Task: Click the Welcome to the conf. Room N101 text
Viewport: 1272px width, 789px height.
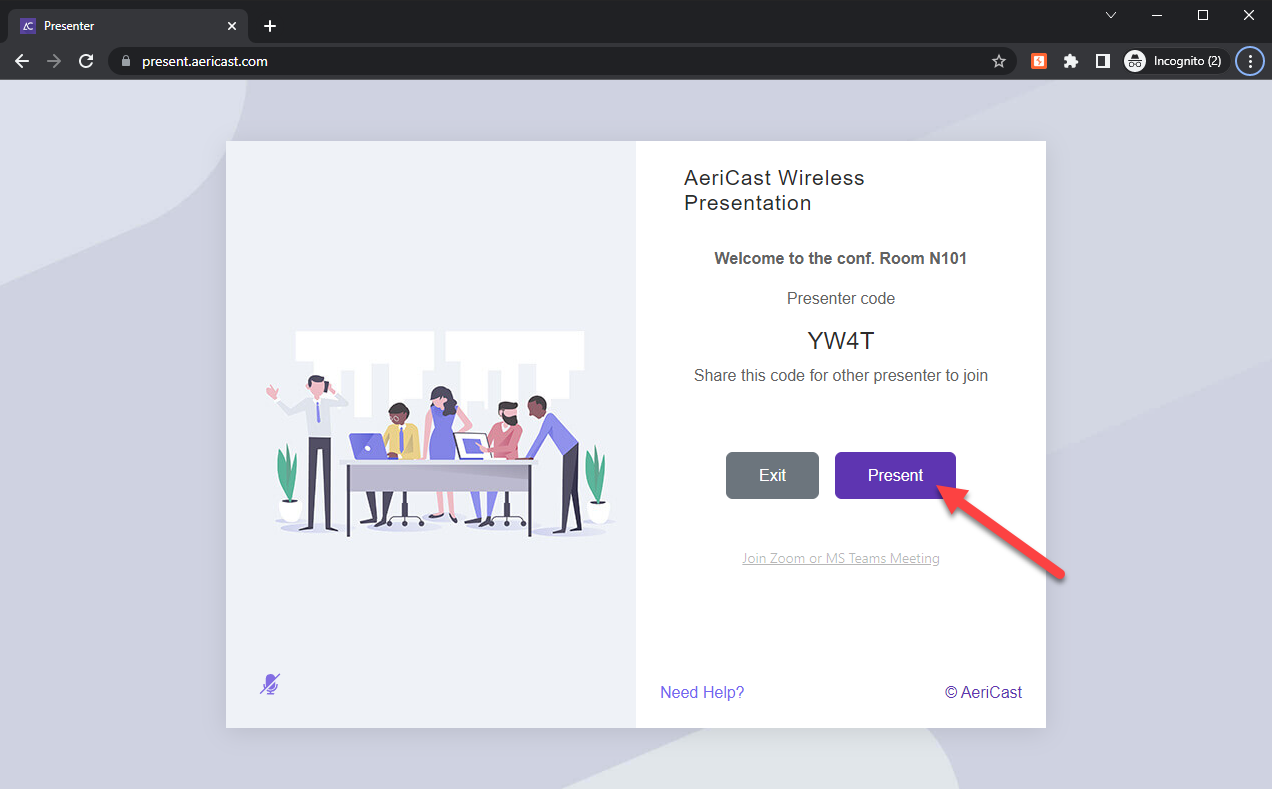Action: click(840, 258)
